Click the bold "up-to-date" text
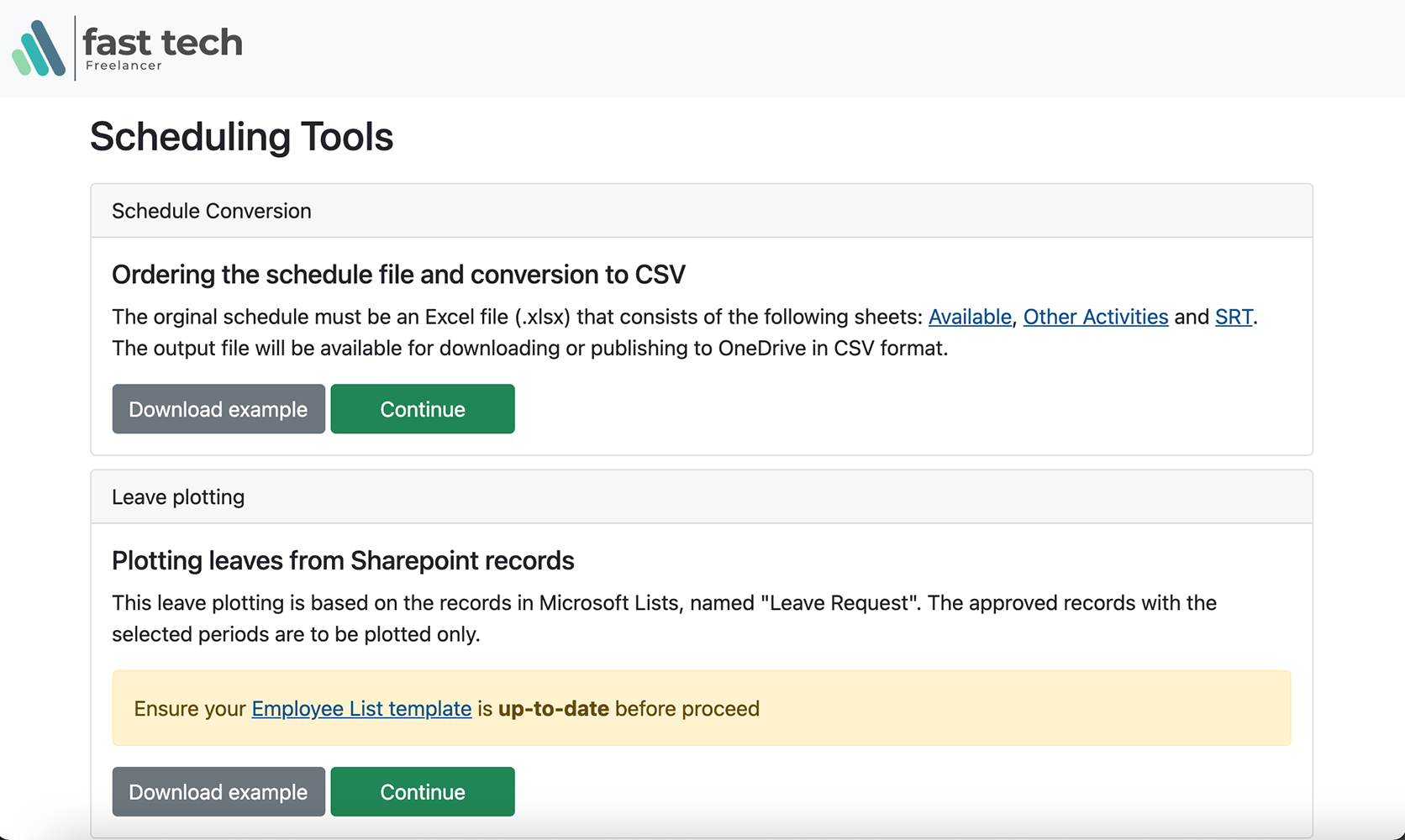This screenshot has width=1405, height=840. [x=553, y=709]
